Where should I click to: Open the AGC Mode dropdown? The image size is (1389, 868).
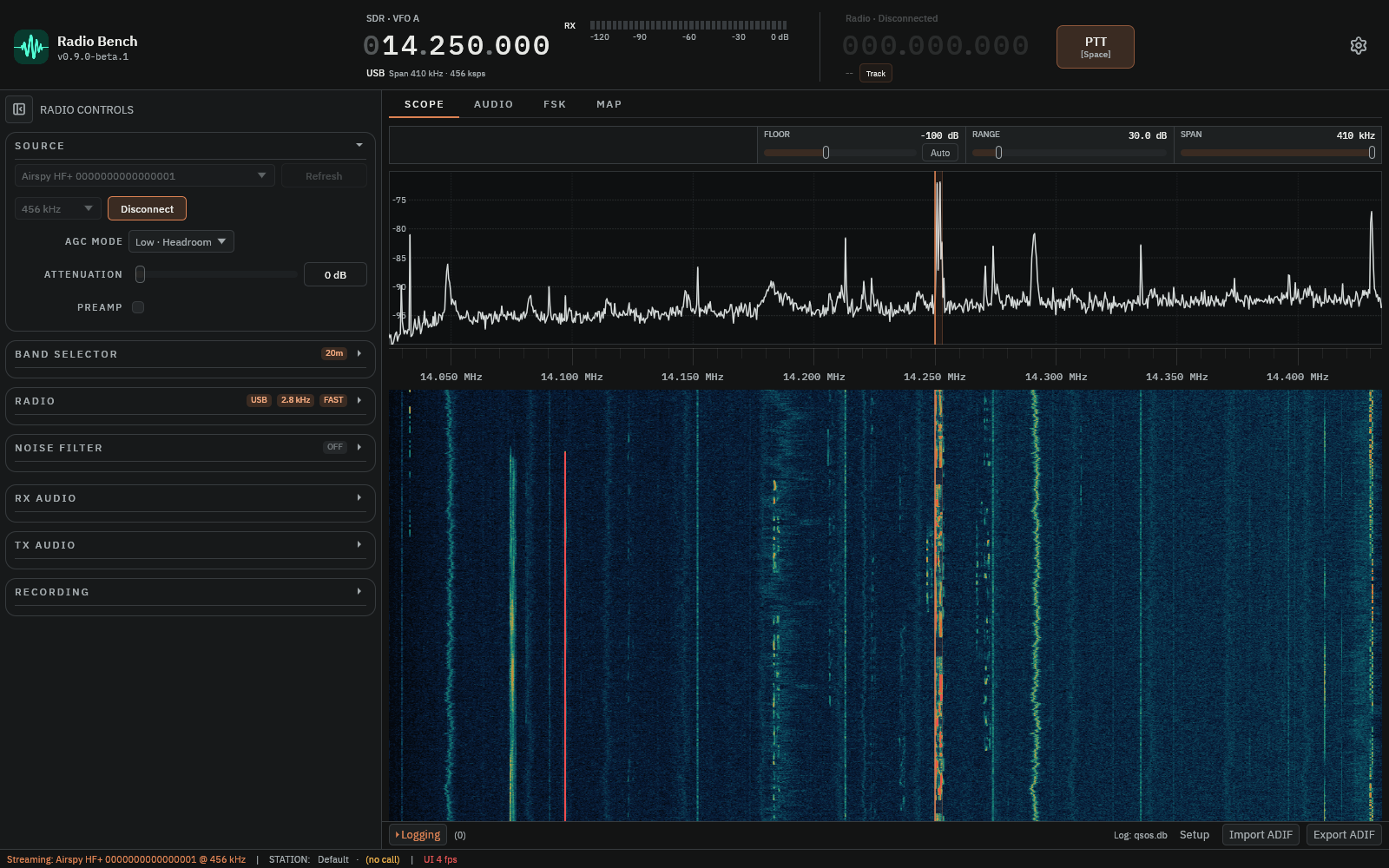(x=181, y=242)
